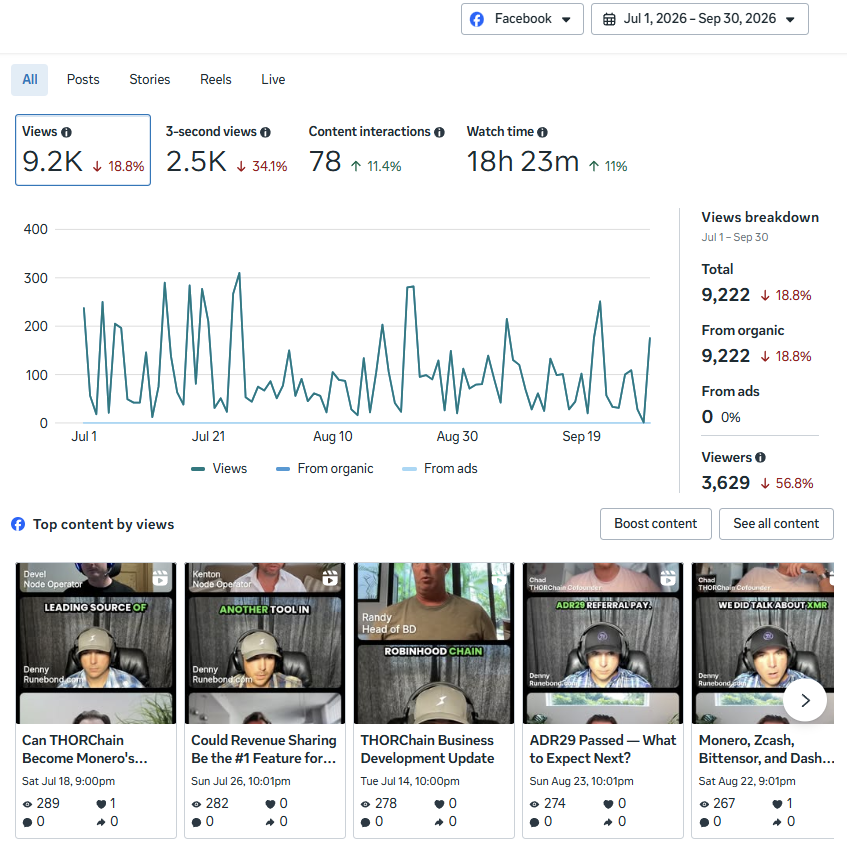Click the info icon next to Content interactions
This screenshot has height=851, width=847.
click(x=440, y=132)
